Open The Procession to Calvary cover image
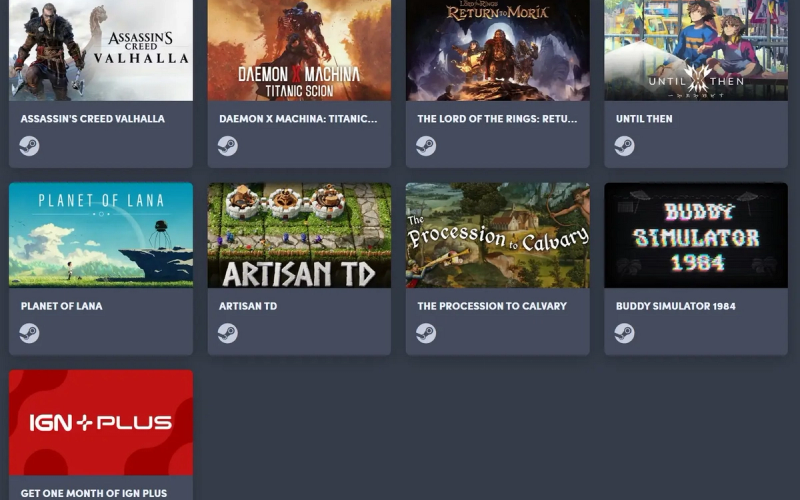The height and width of the screenshot is (500, 800). [x=498, y=235]
